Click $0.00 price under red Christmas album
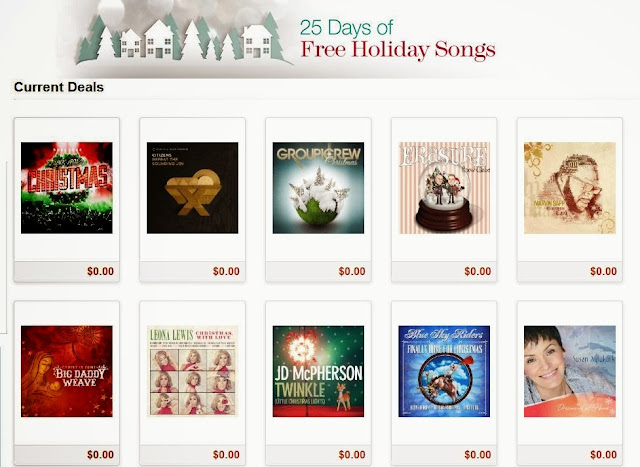 pos(100,271)
